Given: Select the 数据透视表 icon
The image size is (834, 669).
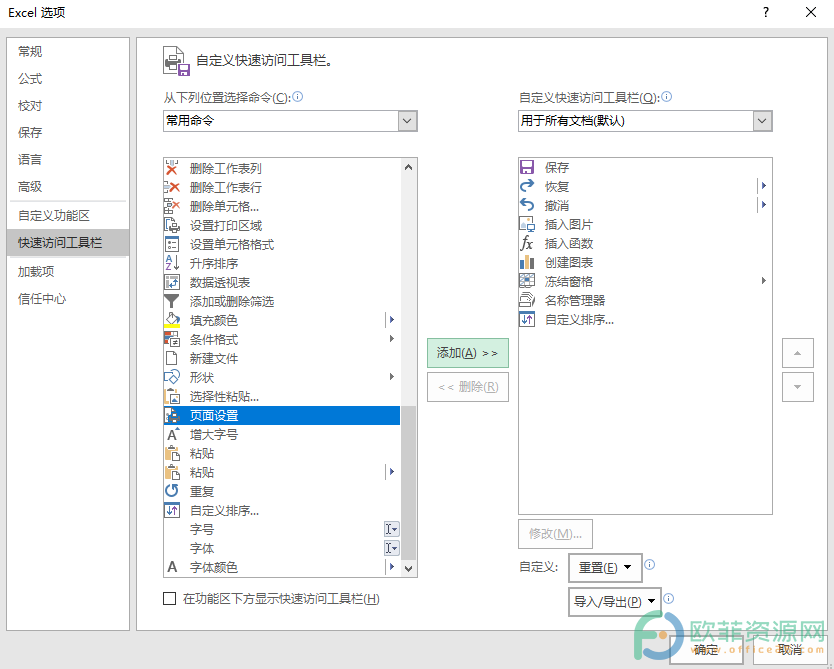Looking at the screenshot, I should tap(172, 282).
